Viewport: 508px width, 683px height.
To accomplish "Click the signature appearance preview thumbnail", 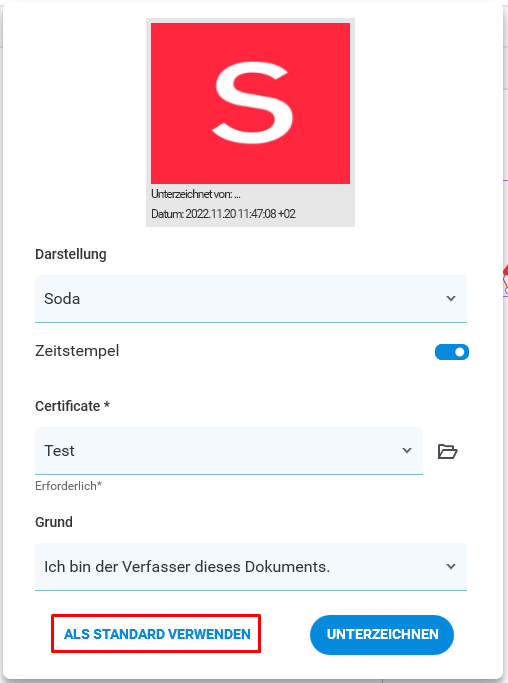I will pyautogui.click(x=251, y=122).
